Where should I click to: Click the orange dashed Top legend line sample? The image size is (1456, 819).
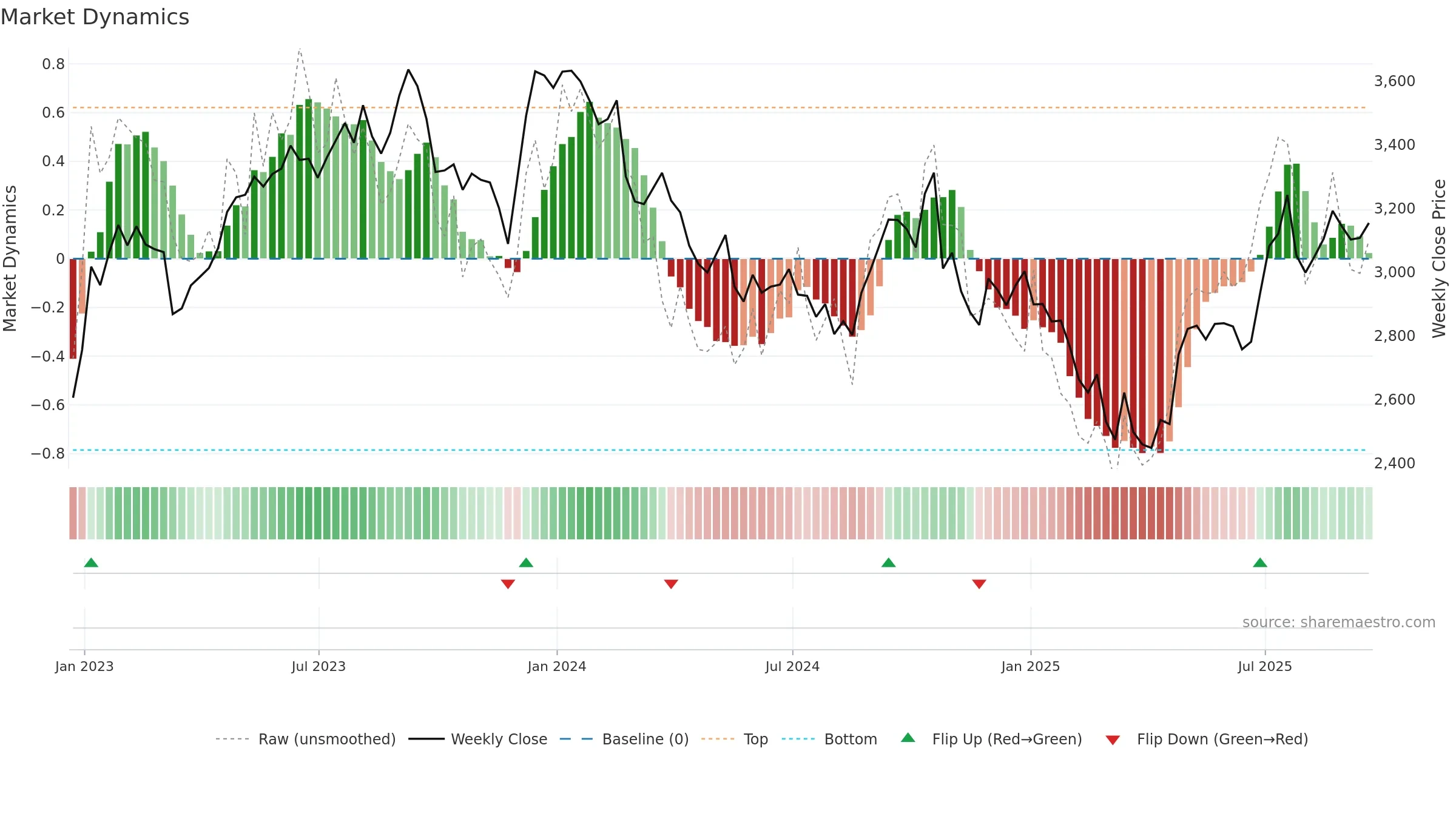[718, 739]
